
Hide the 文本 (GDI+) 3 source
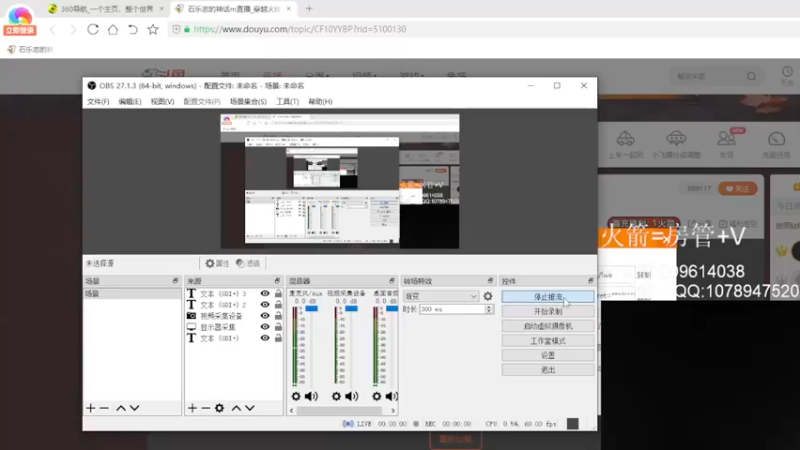tap(265, 293)
